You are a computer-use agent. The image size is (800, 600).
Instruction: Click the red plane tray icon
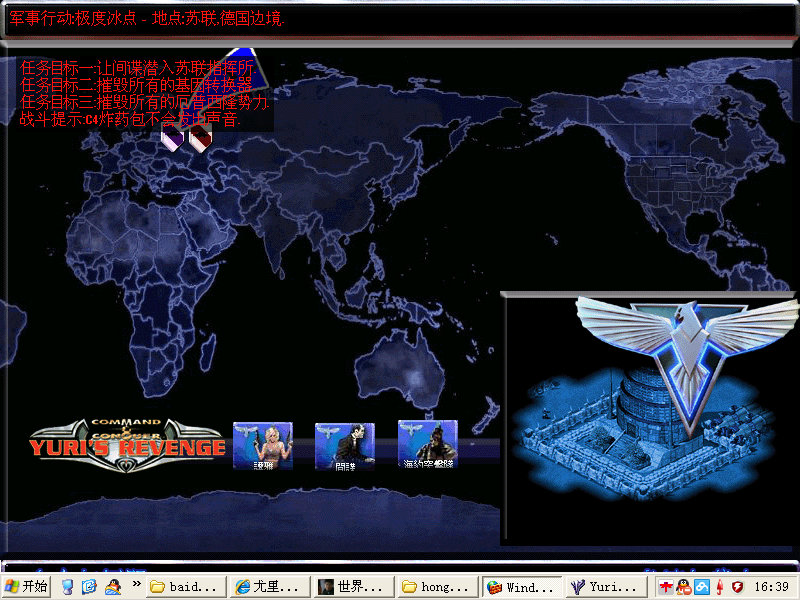[x=665, y=587]
